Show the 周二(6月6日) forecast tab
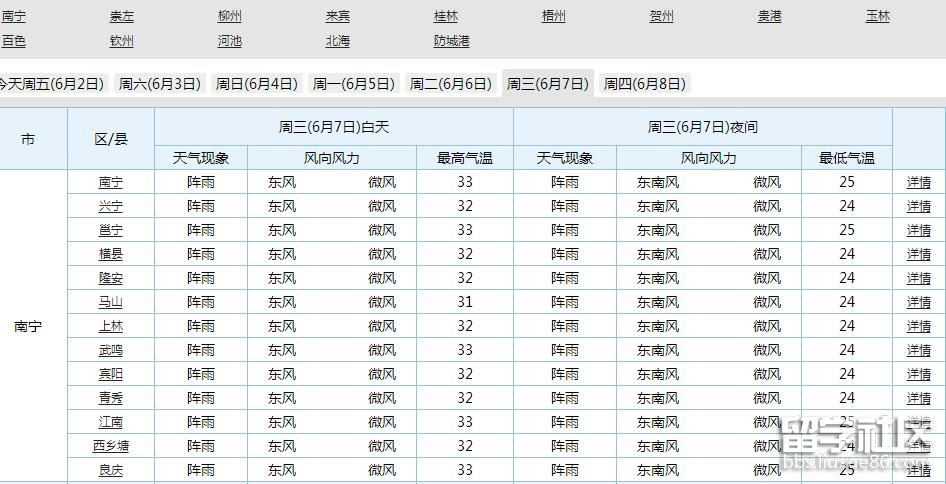 451,84
